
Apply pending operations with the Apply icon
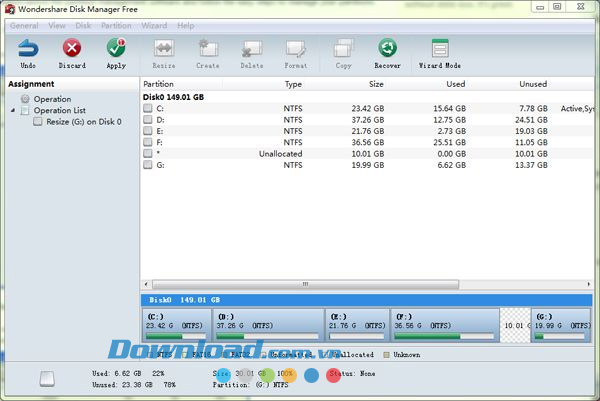pos(116,48)
